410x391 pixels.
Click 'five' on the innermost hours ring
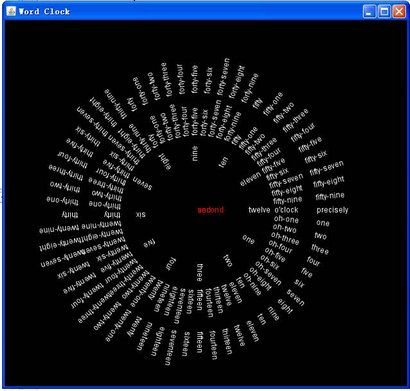[x=149, y=243]
